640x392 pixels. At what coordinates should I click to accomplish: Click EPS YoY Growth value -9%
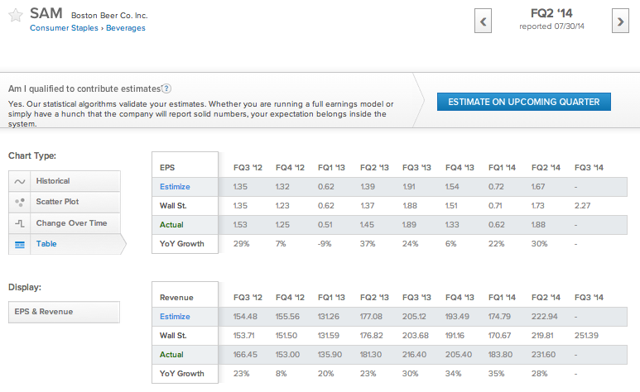tap(325, 244)
